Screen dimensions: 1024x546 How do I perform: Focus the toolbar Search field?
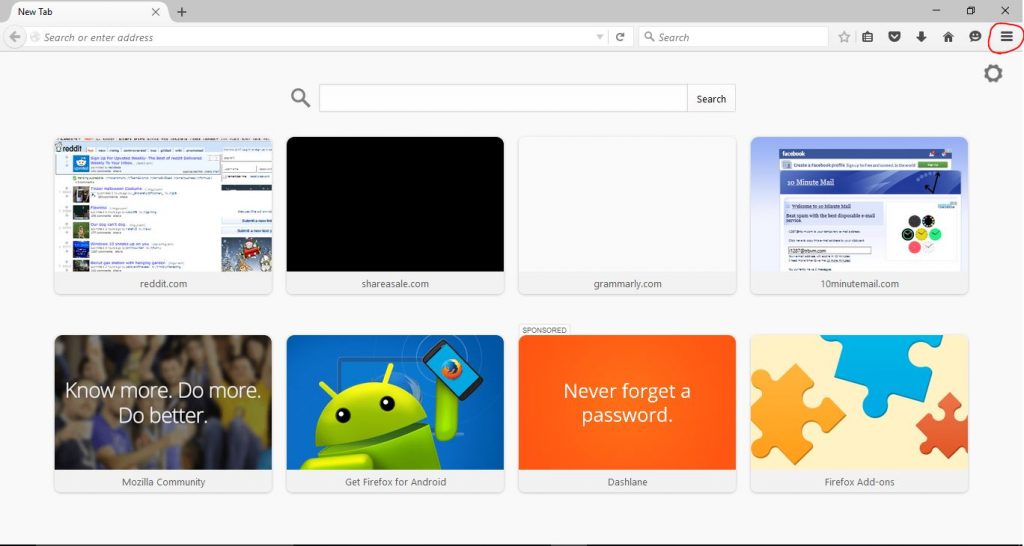(733, 37)
